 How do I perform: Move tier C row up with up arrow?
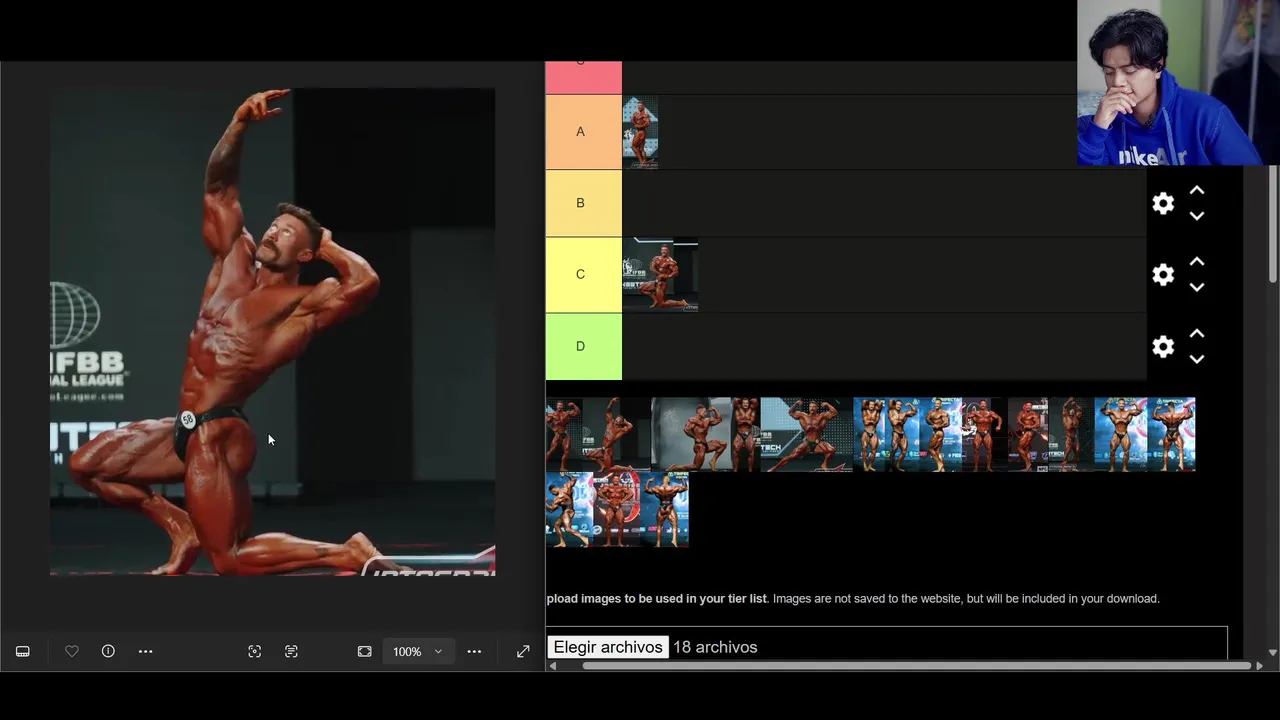click(x=1197, y=262)
